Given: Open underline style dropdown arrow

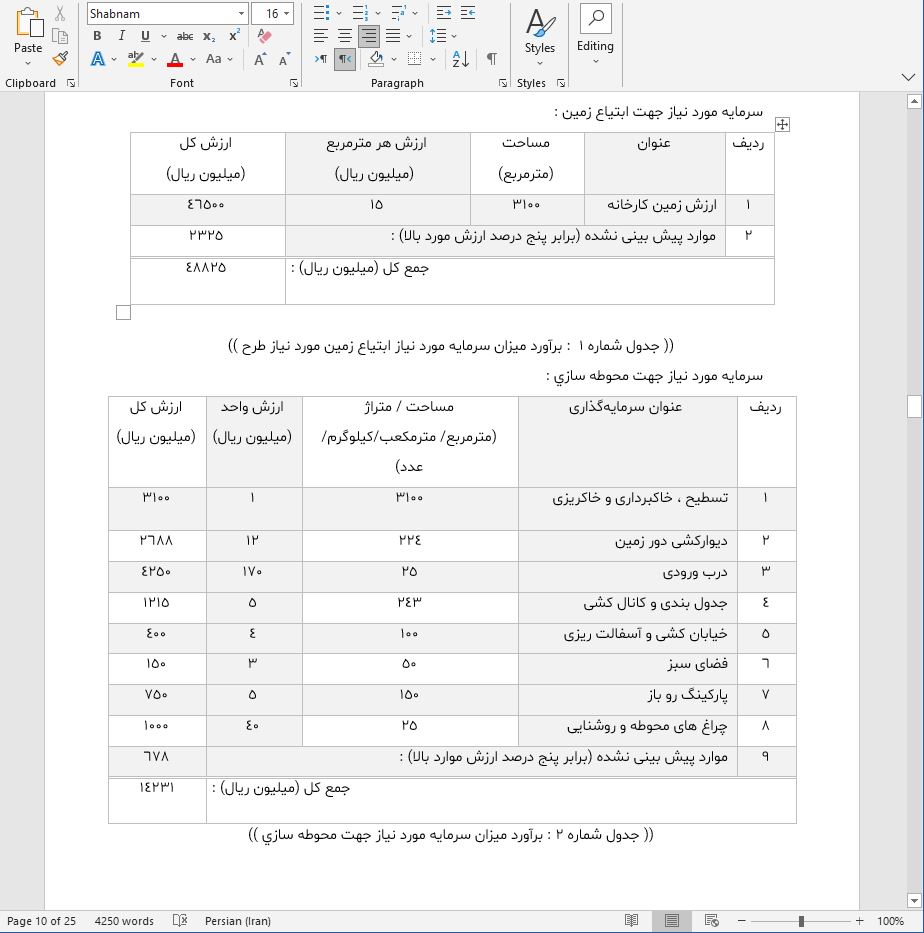Looking at the screenshot, I should [164, 36].
